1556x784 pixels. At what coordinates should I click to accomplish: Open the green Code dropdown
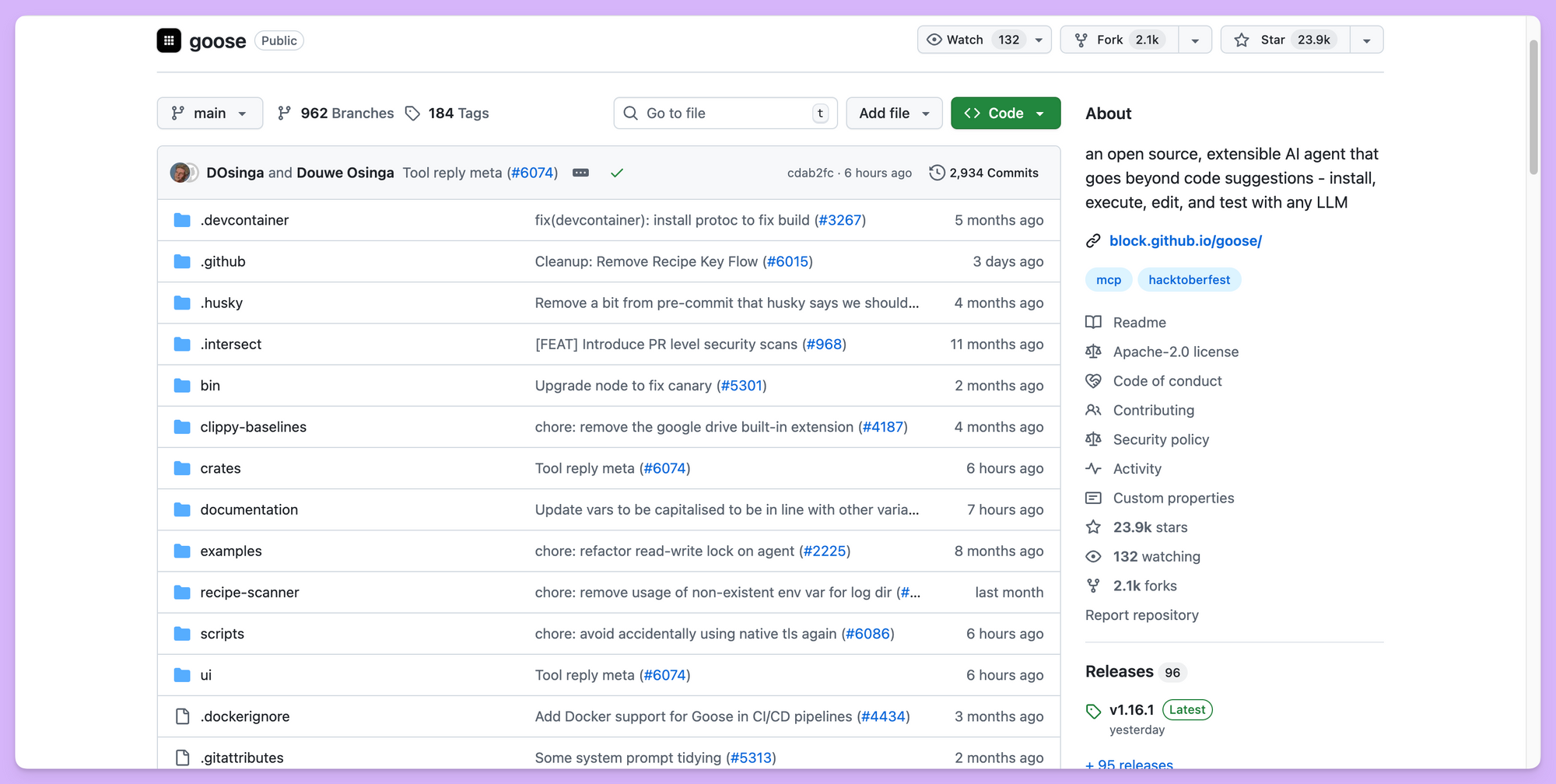coord(1005,114)
